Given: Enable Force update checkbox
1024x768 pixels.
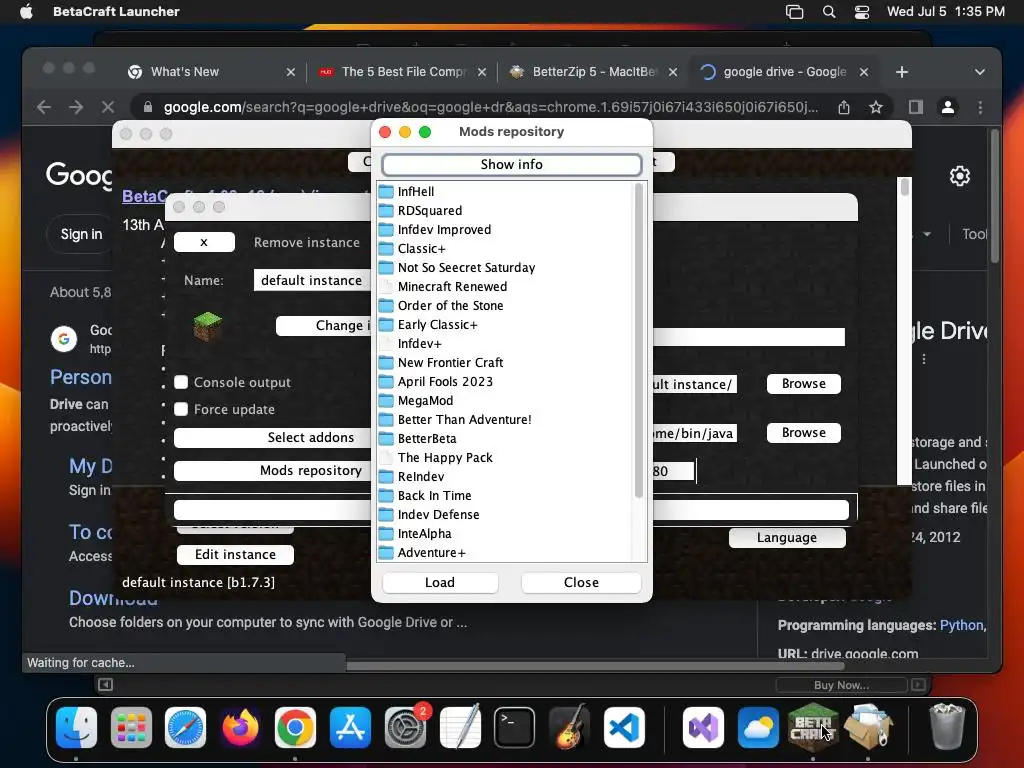Looking at the screenshot, I should click(181, 409).
